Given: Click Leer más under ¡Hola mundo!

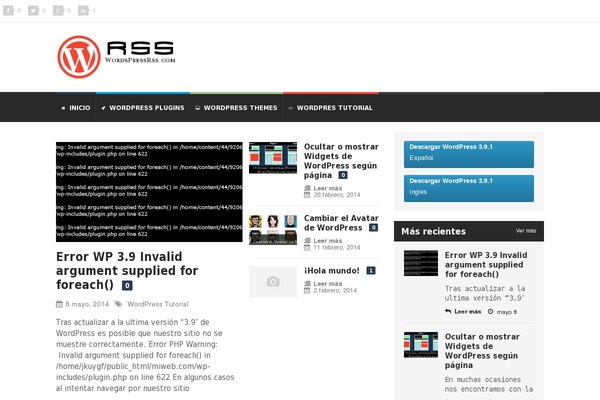Looking at the screenshot, I should 328,284.
